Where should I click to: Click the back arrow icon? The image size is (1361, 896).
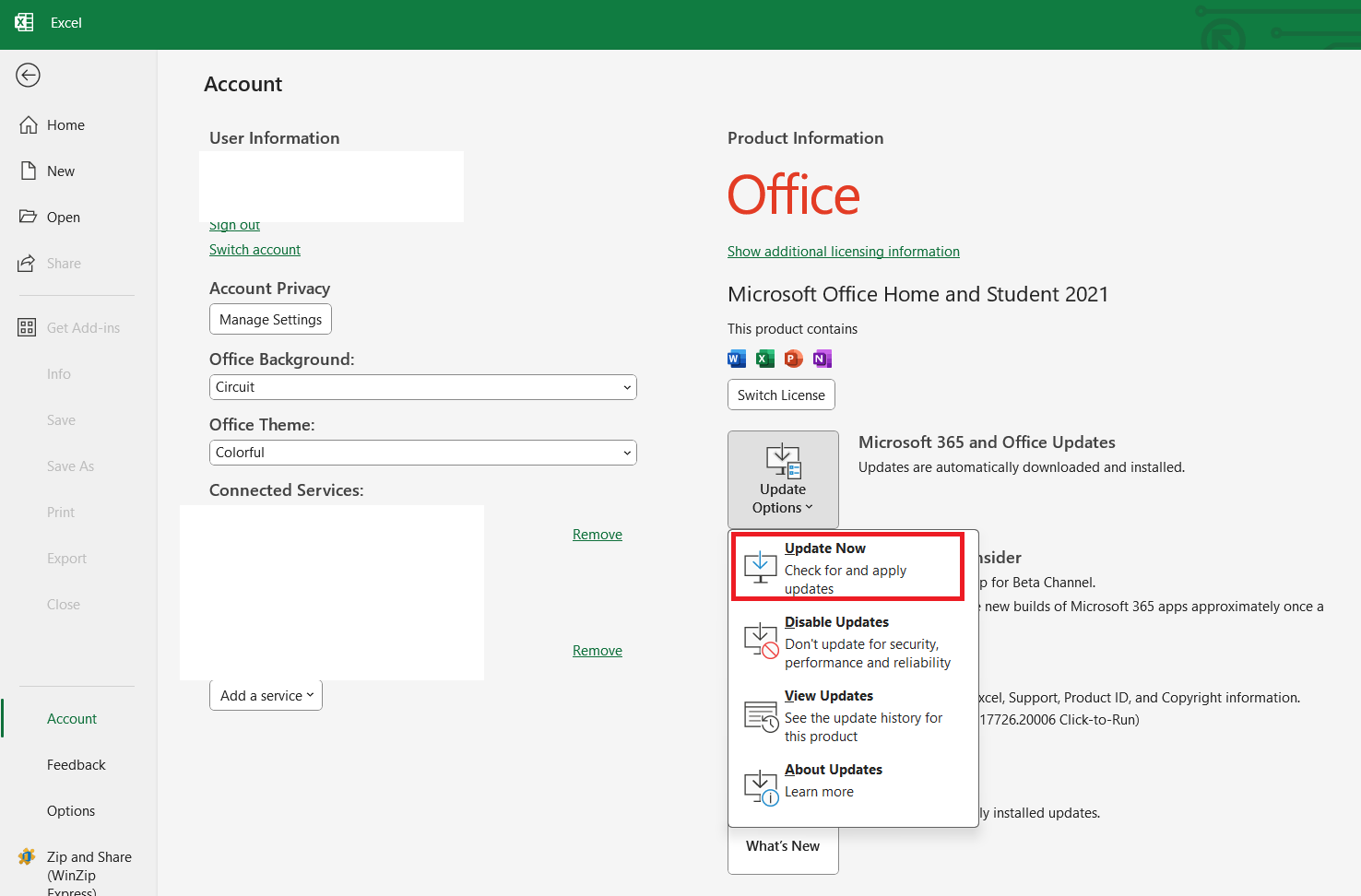point(28,75)
